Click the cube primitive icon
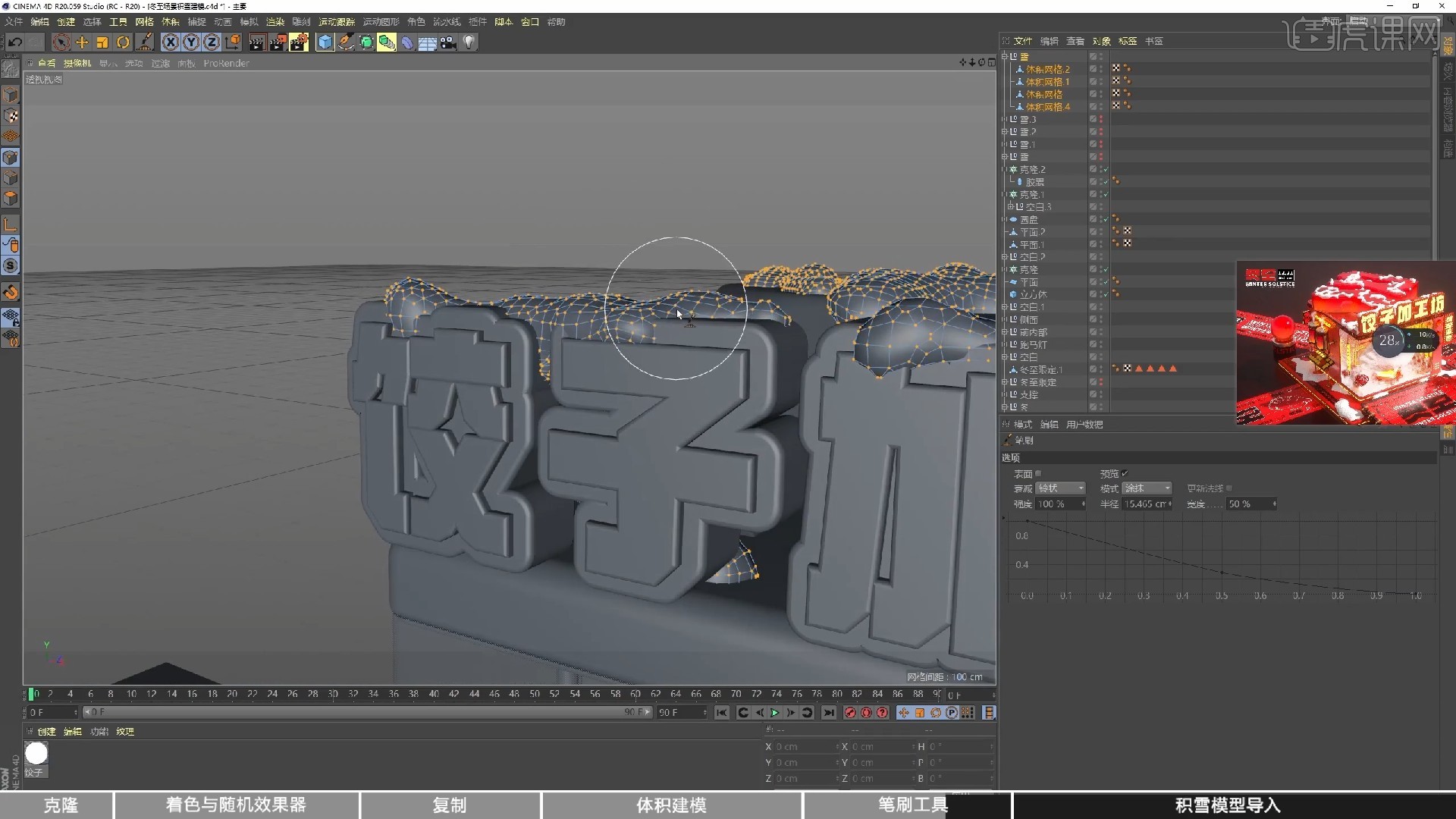This screenshot has width=1456, height=819. point(325,42)
